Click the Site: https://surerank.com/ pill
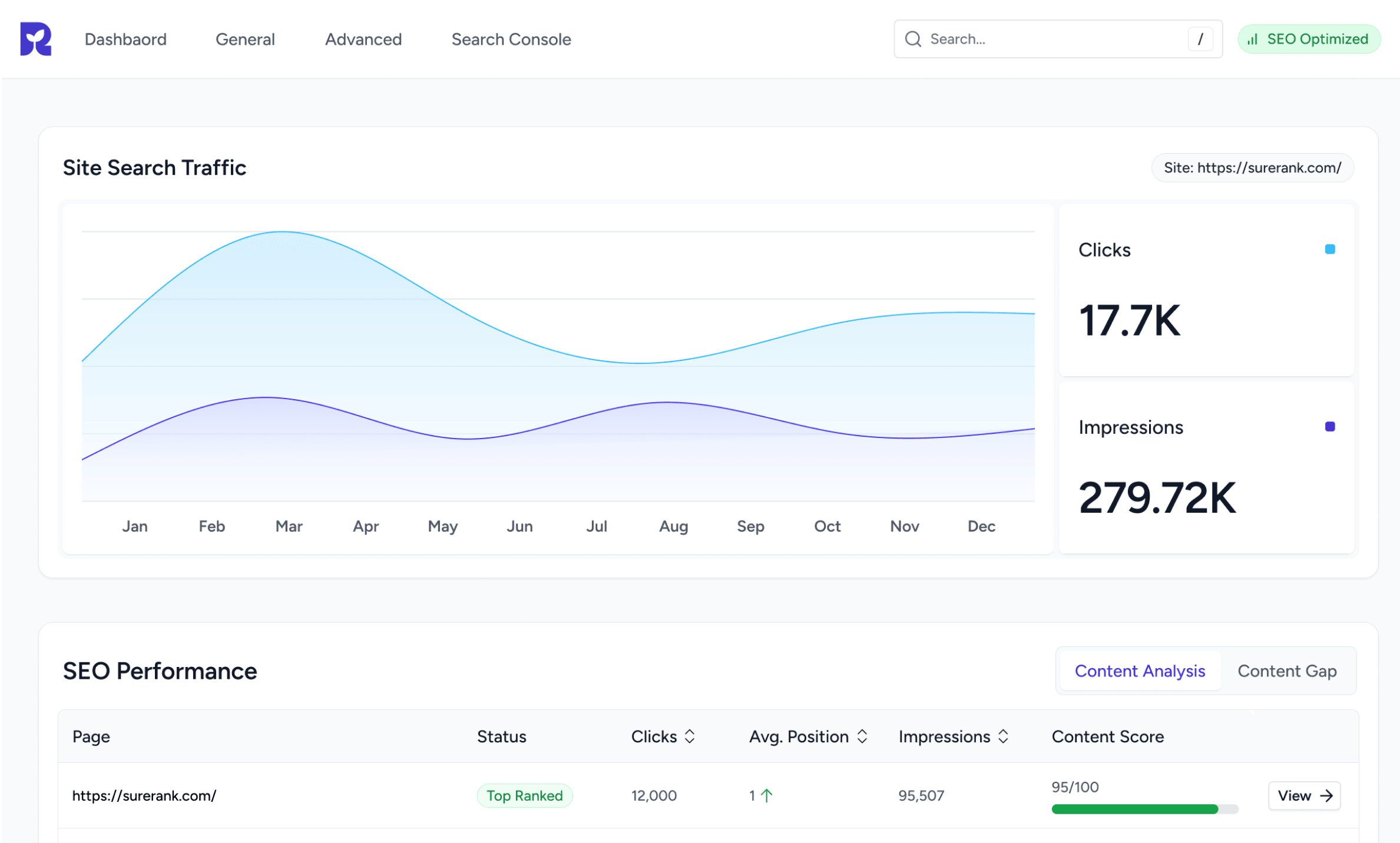 coord(1252,168)
